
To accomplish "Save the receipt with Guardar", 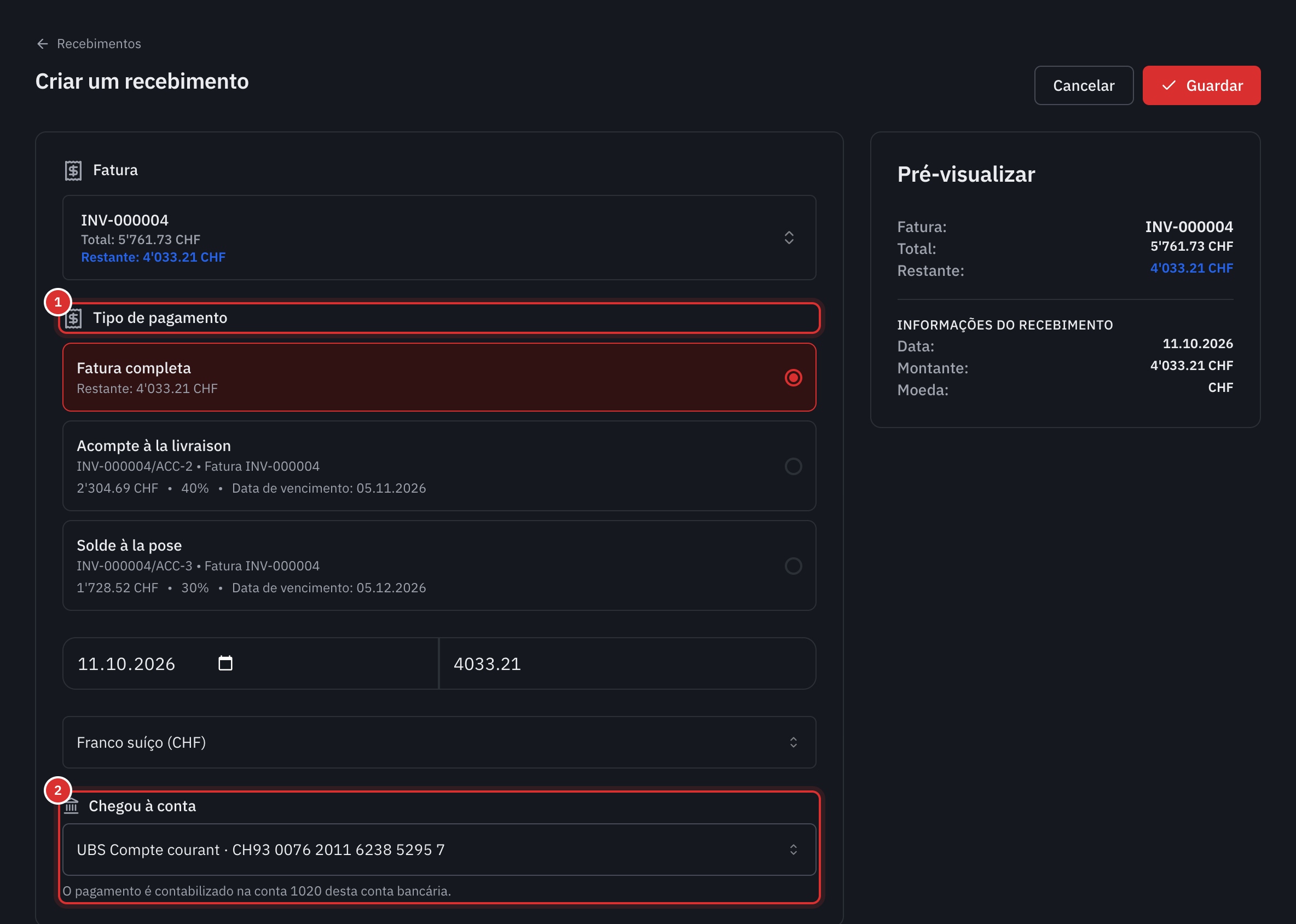I will coord(1201,85).
